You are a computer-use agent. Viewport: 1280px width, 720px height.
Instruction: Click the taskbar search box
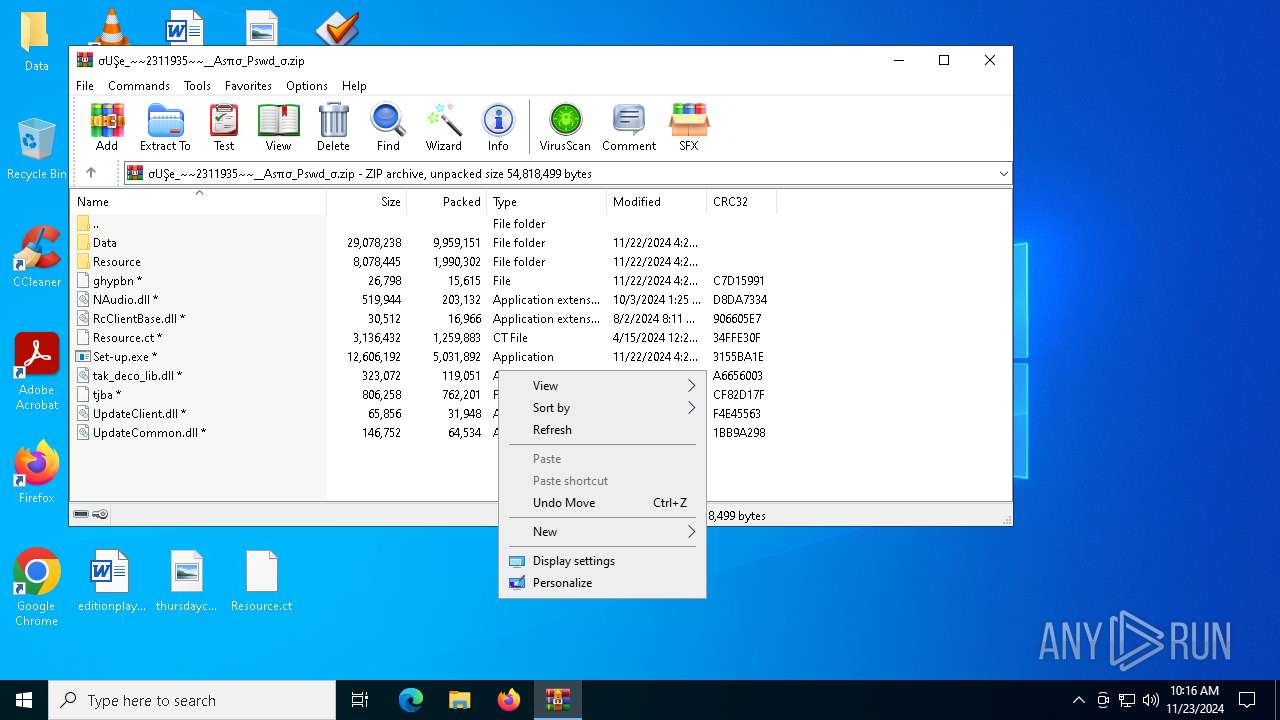coord(192,700)
